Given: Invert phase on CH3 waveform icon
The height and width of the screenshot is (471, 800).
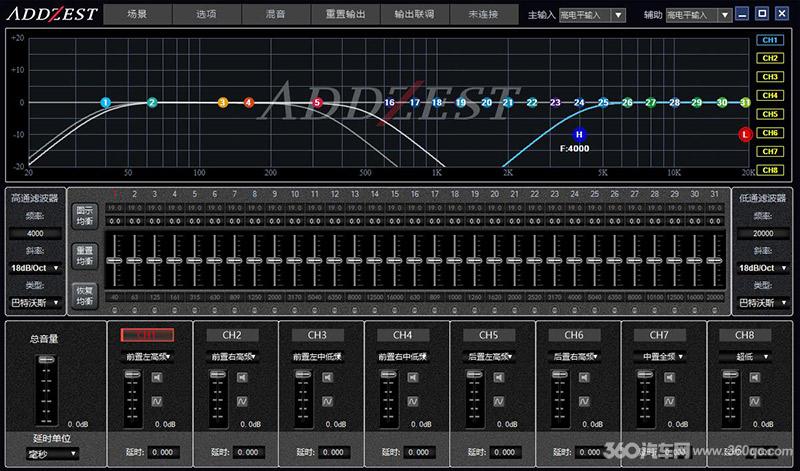Looking at the screenshot, I should click(x=328, y=402).
